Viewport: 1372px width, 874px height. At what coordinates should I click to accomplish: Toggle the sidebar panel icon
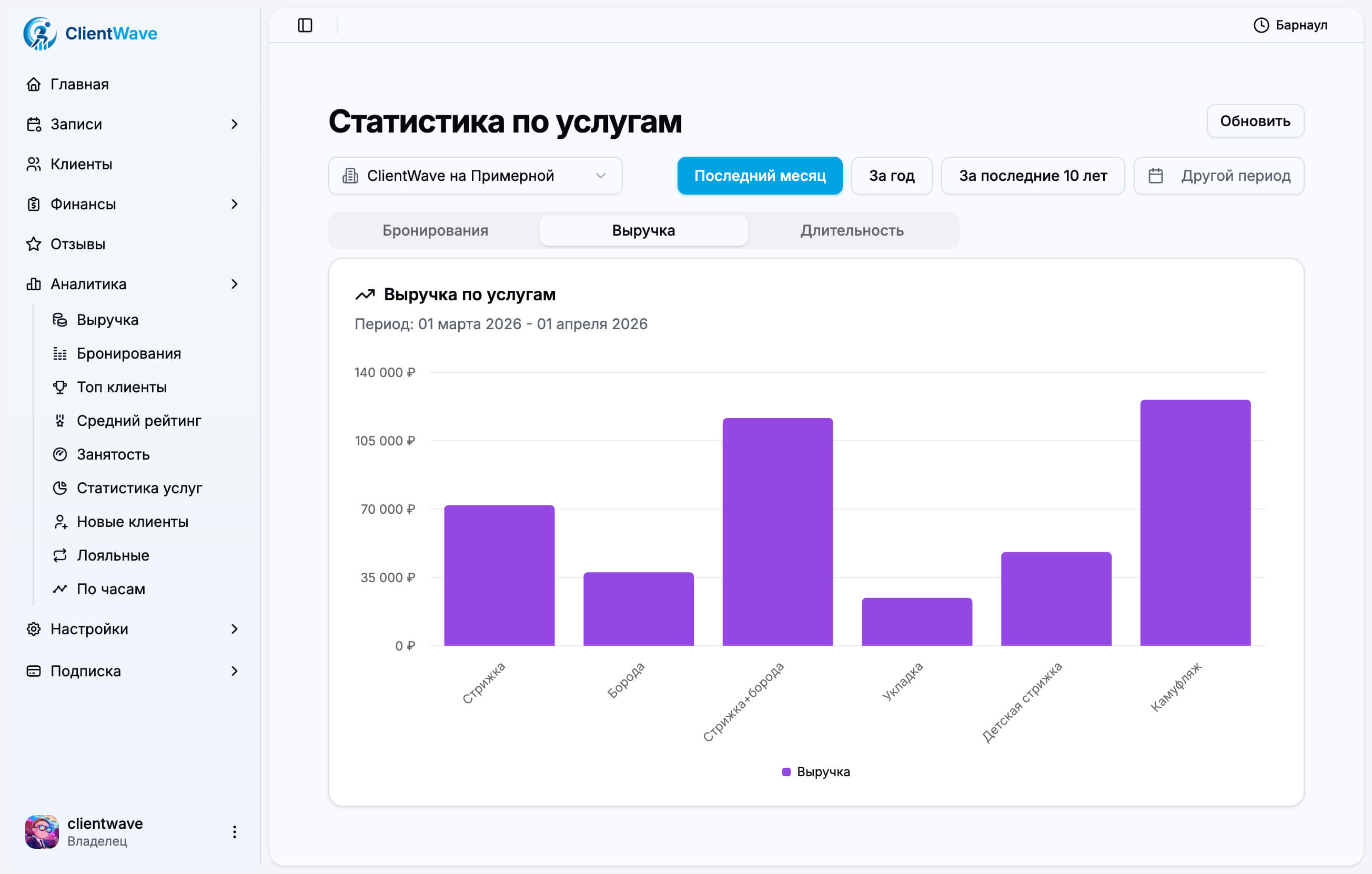pyautogui.click(x=305, y=25)
